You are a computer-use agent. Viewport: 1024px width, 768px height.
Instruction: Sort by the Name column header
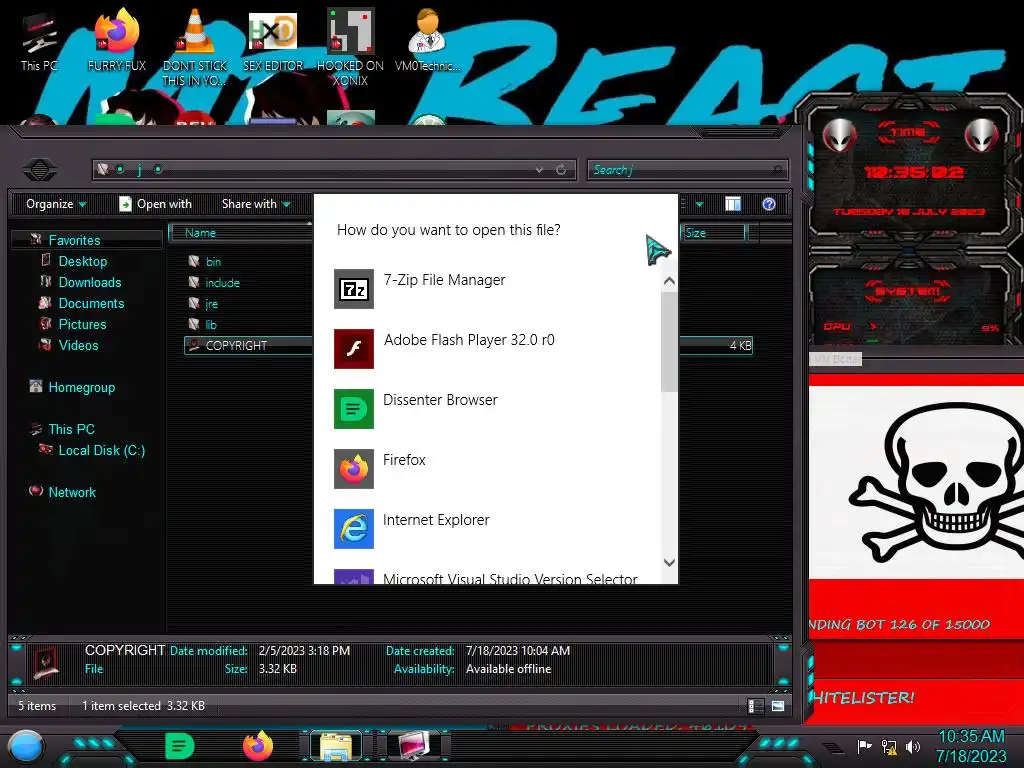click(240, 232)
